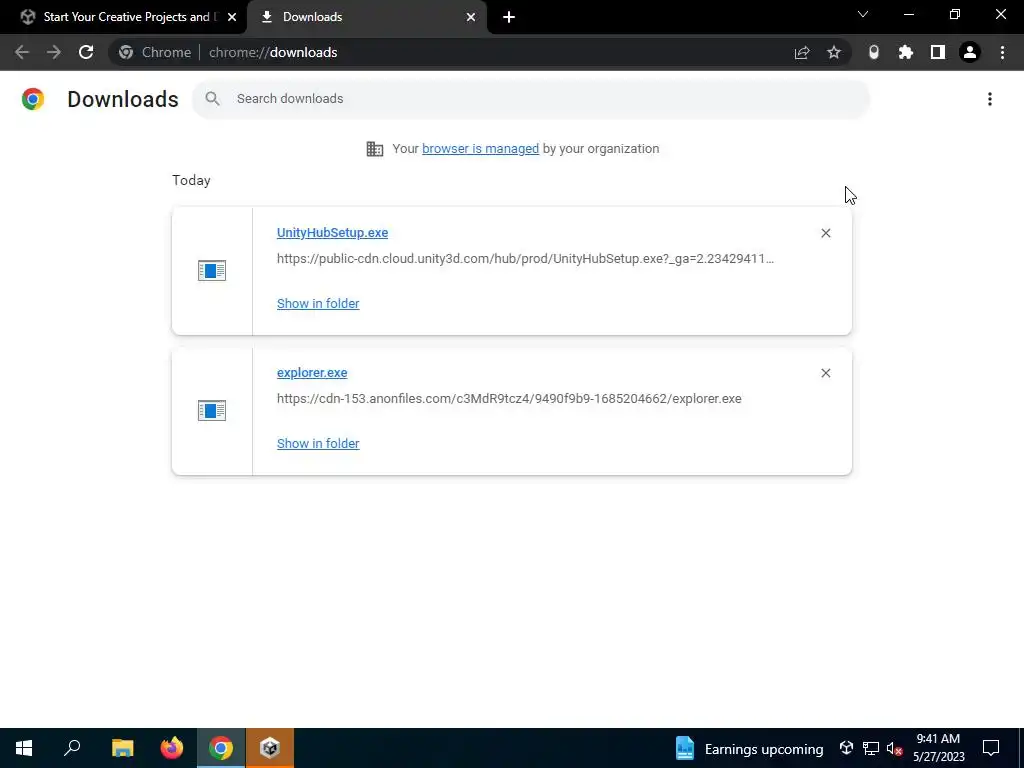
Task: Click the Chrome taskbar icon
Action: pos(221,748)
